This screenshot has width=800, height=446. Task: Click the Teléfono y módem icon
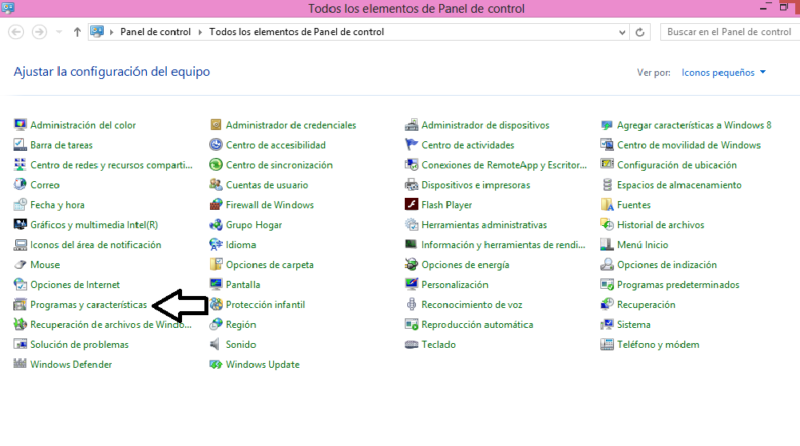click(x=607, y=344)
